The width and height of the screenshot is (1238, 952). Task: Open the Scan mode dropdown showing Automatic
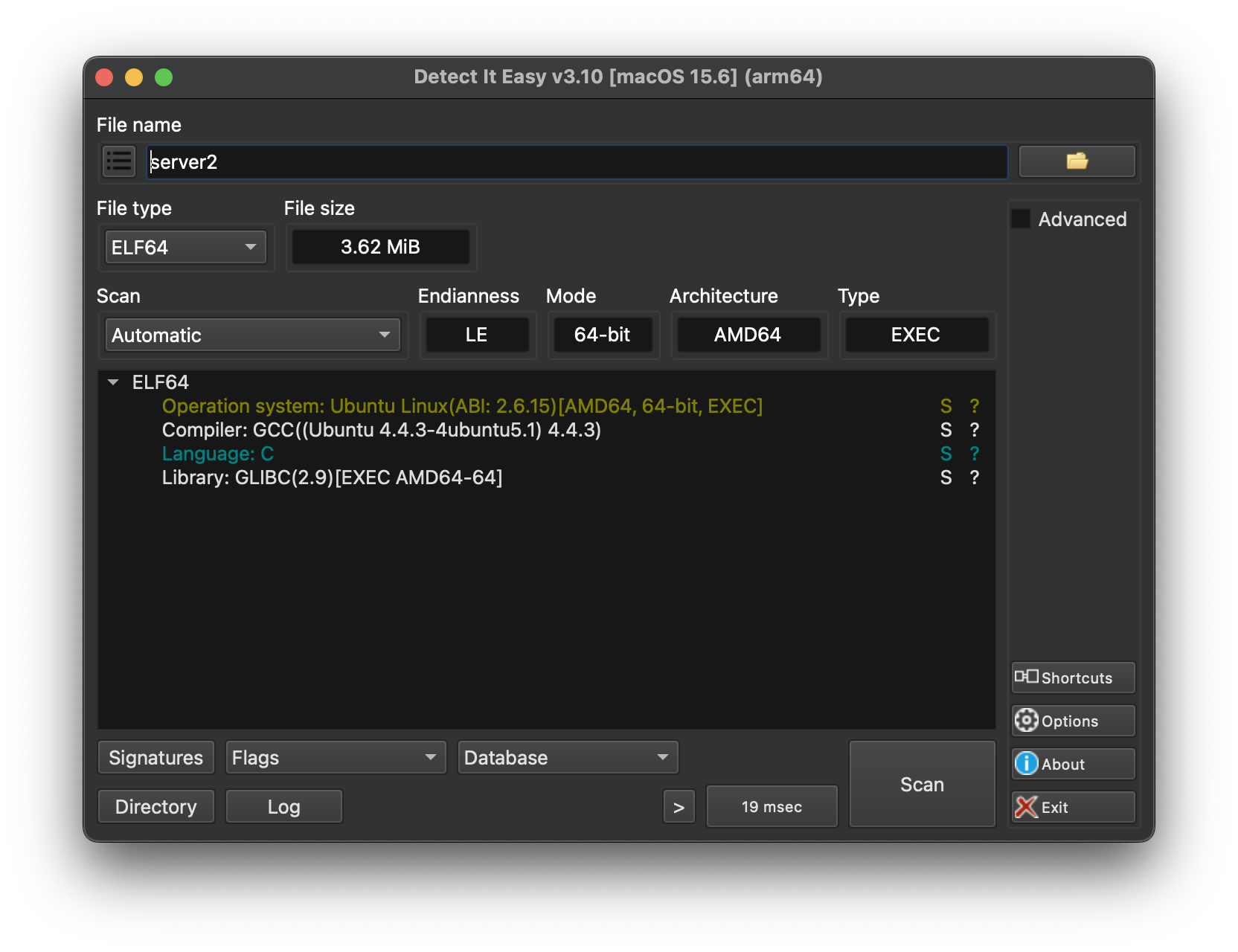[x=253, y=335]
